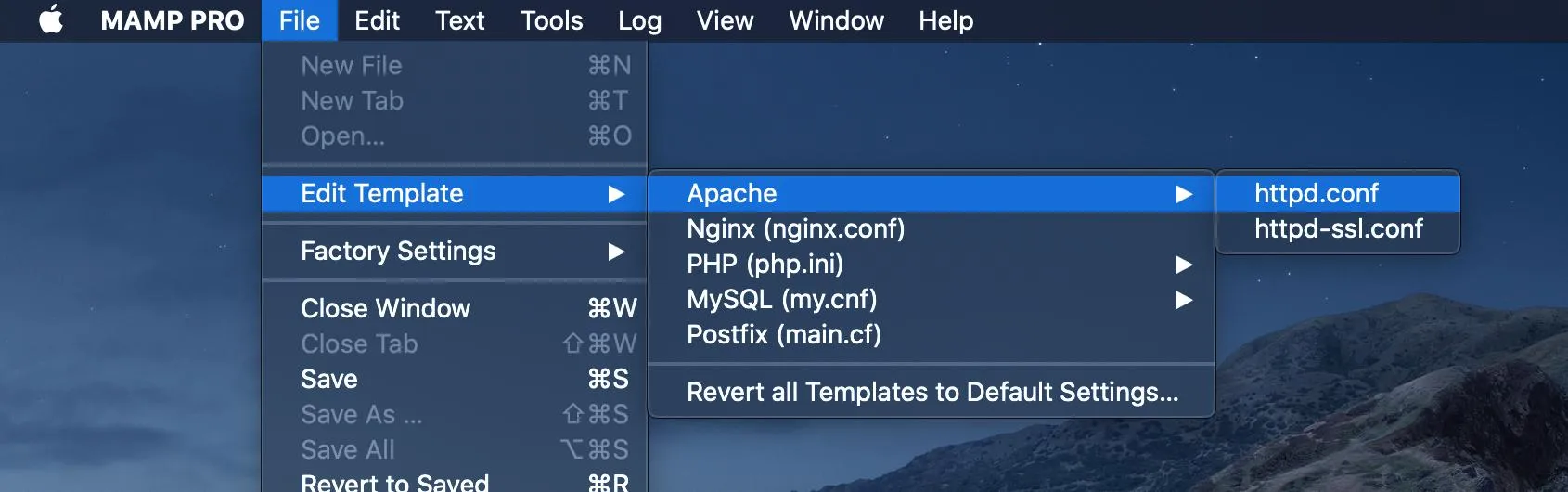
Task: Choose Close Window from File menu
Action: tap(455, 308)
